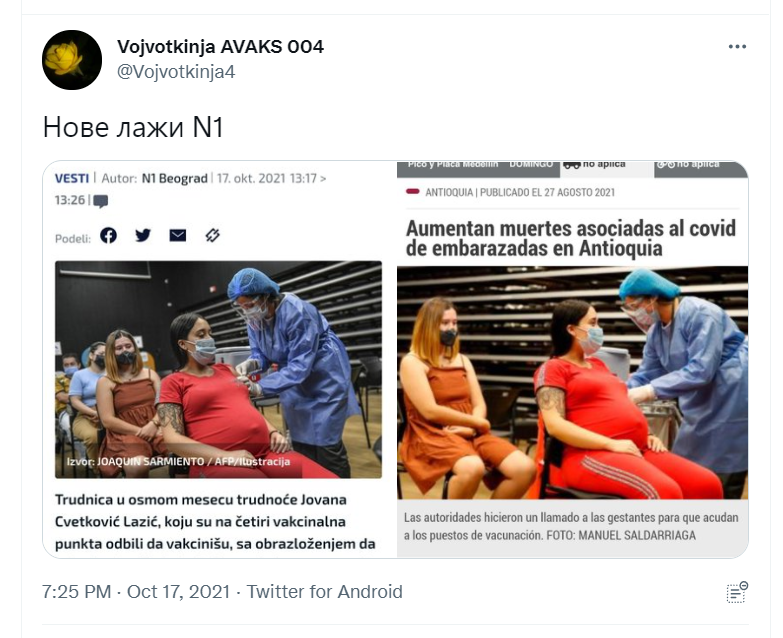
Task: Click the 7:25 PM · Oct 17, 2021 timestamp
Action: tap(136, 592)
